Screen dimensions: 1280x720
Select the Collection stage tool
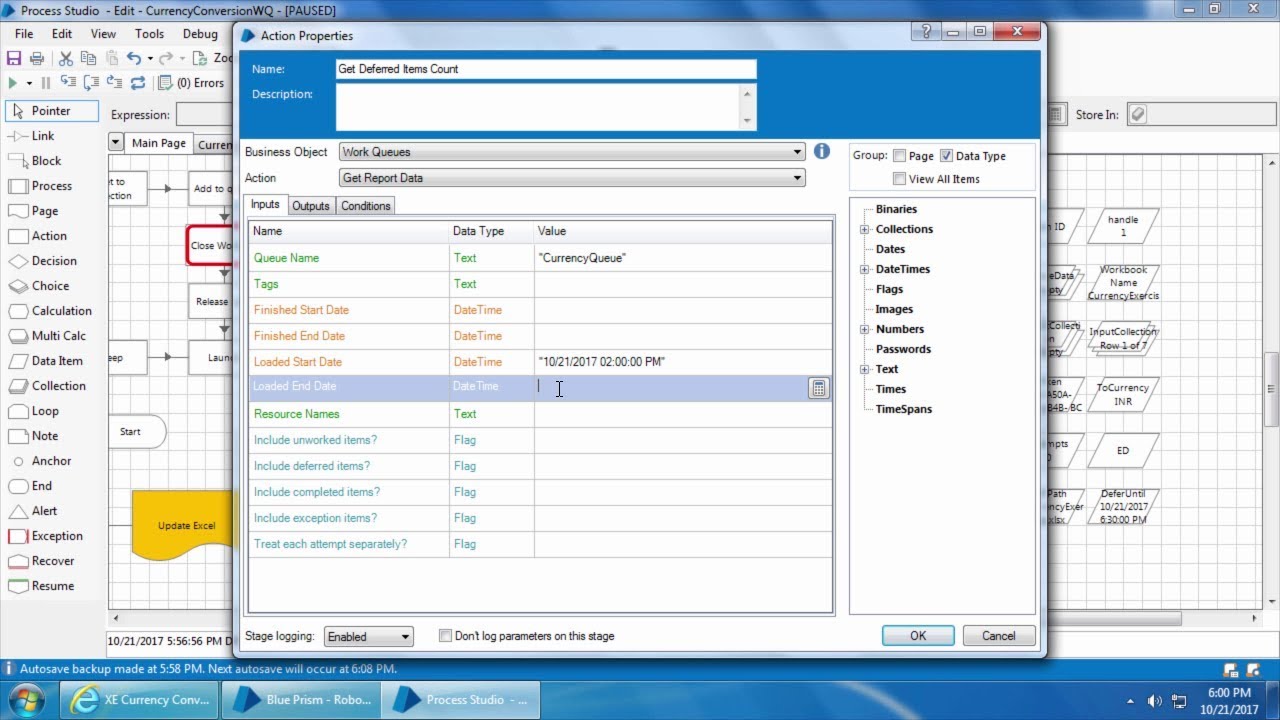coord(47,386)
